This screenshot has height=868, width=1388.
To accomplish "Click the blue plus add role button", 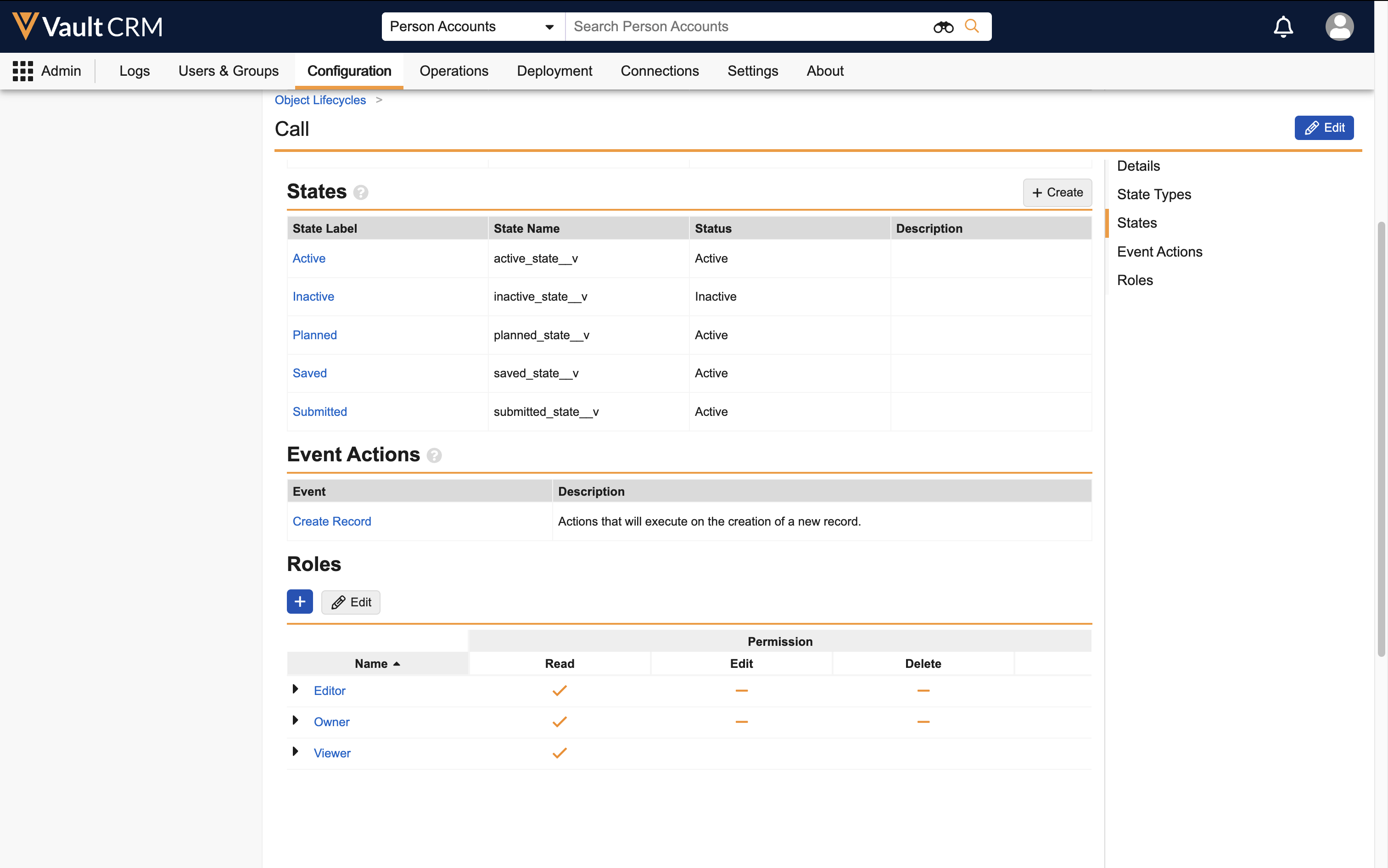I will click(x=300, y=602).
